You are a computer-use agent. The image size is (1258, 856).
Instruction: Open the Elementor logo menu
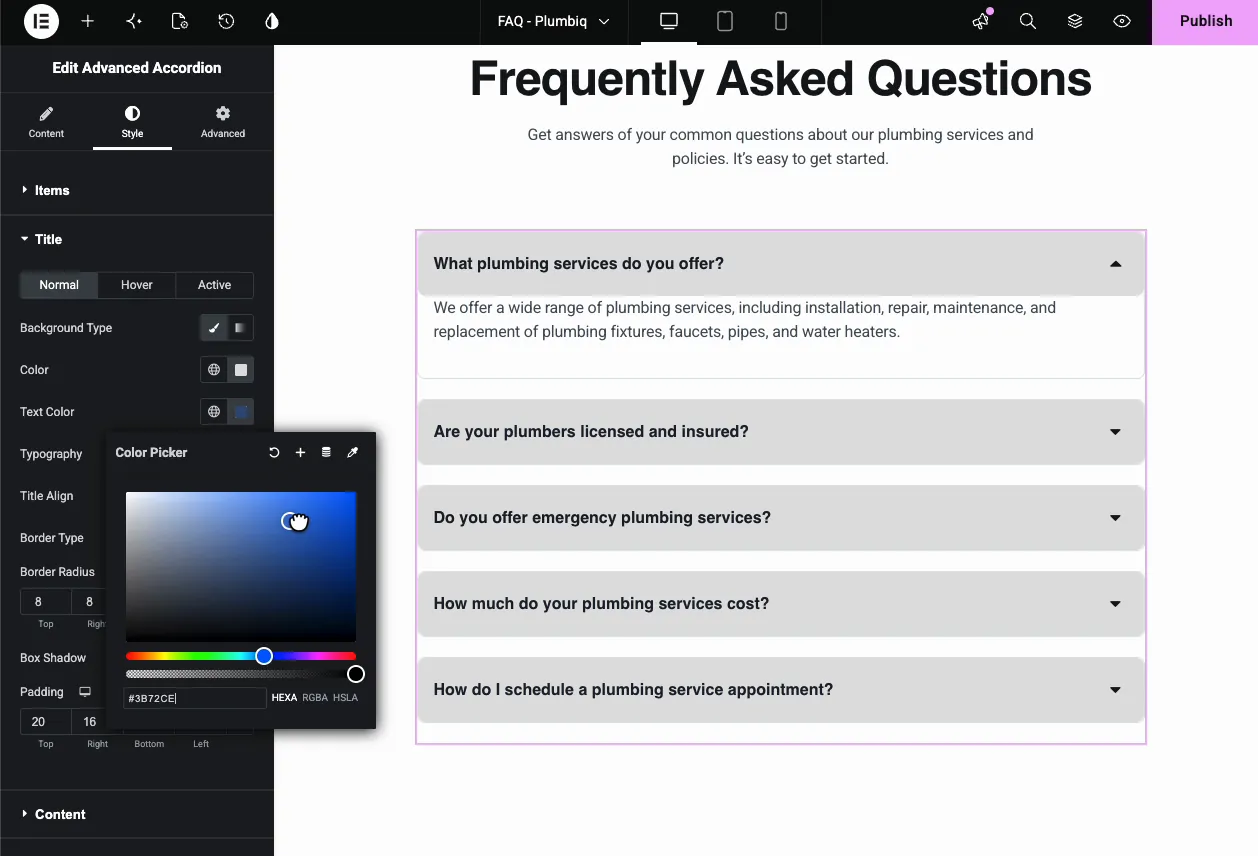pos(41,21)
